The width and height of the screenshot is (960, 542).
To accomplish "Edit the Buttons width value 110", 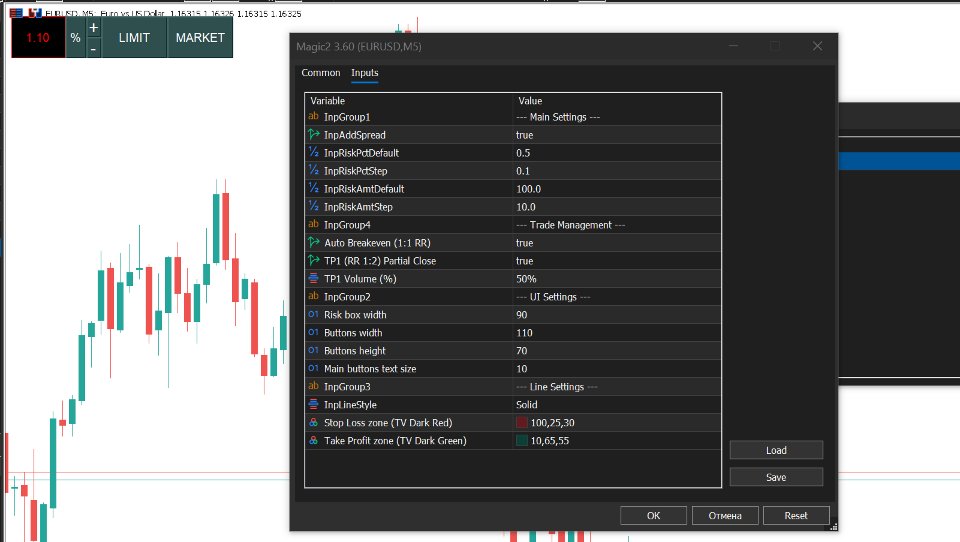I will point(617,333).
